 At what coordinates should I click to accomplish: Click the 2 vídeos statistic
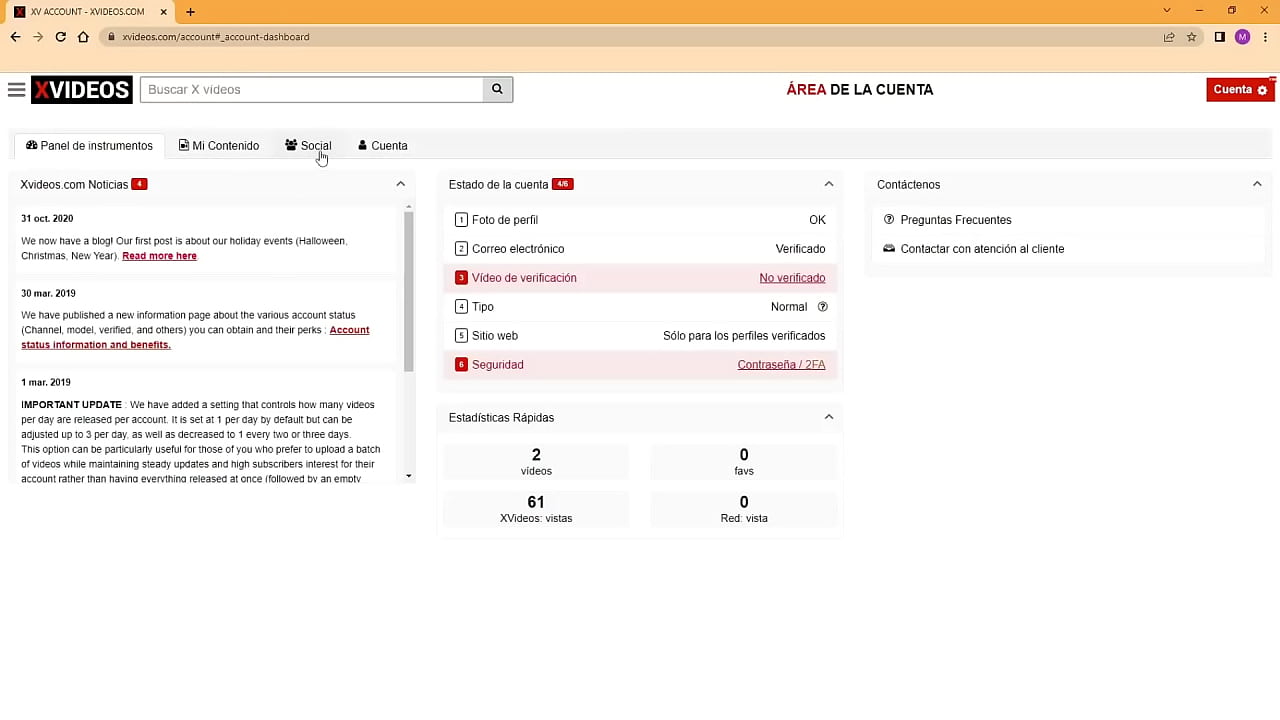tap(536, 462)
